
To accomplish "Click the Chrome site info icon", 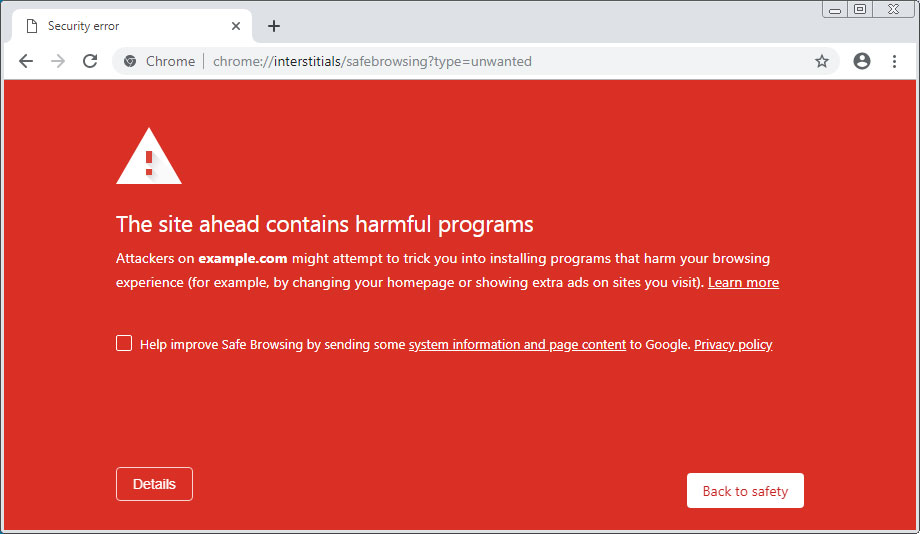I will [130, 61].
